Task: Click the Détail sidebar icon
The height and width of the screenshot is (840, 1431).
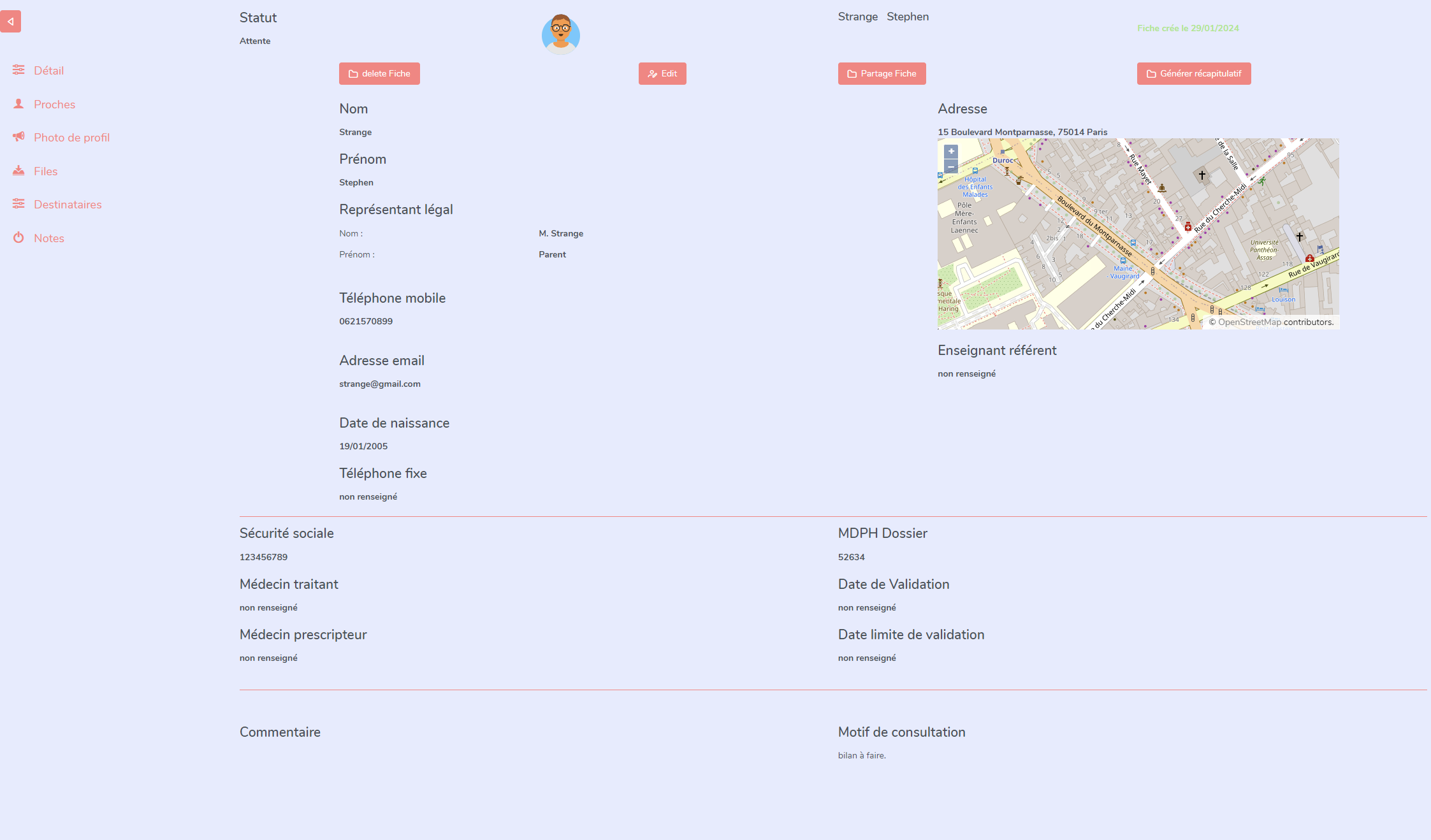Action: [19, 70]
